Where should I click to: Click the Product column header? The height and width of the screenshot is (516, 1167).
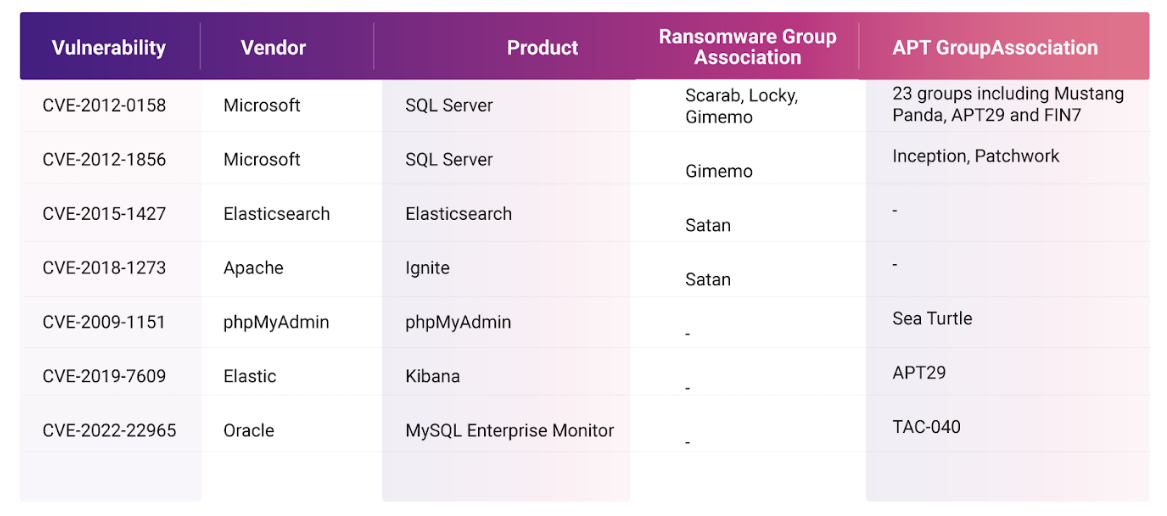pyautogui.click(x=542, y=48)
